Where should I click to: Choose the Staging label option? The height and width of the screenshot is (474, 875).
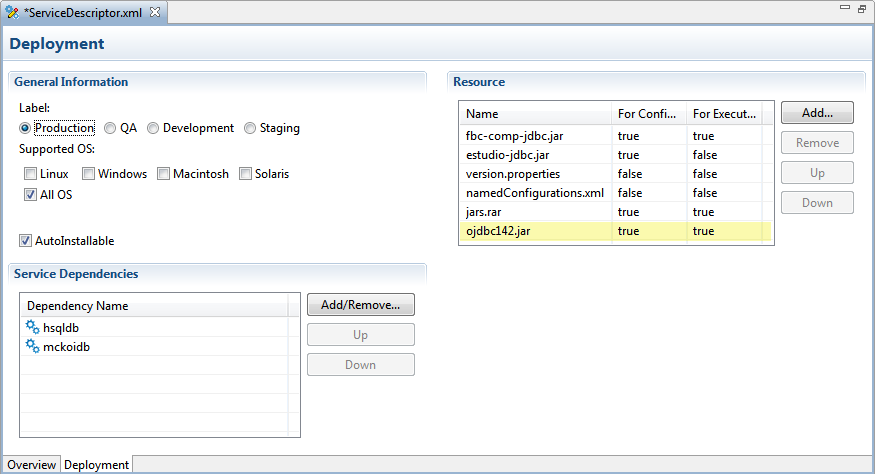point(250,128)
